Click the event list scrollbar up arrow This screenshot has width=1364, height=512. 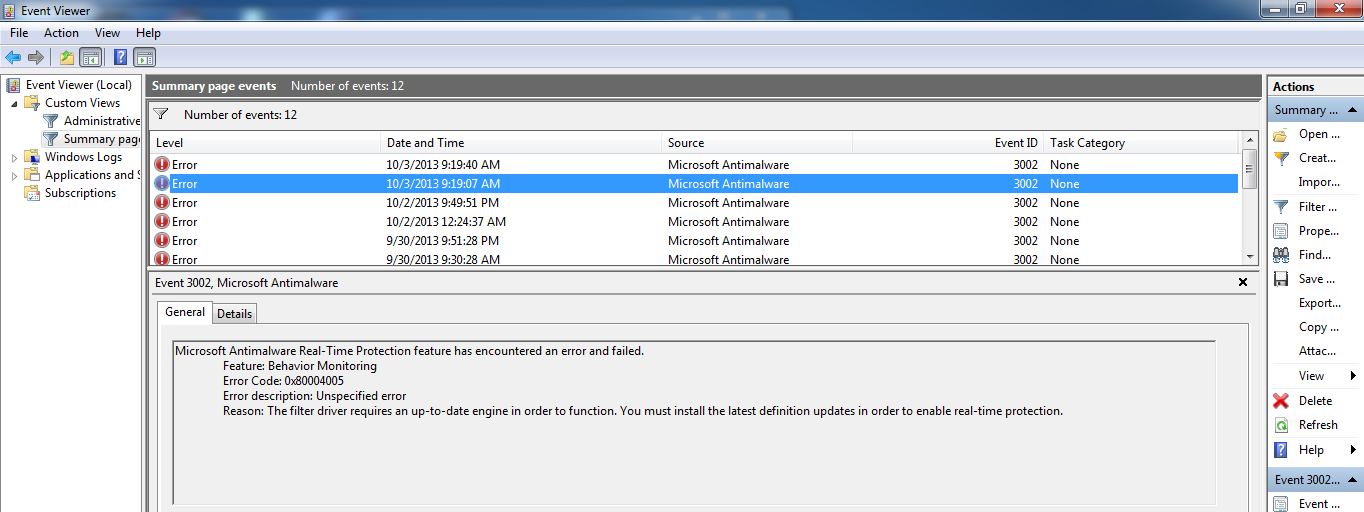(x=1249, y=142)
